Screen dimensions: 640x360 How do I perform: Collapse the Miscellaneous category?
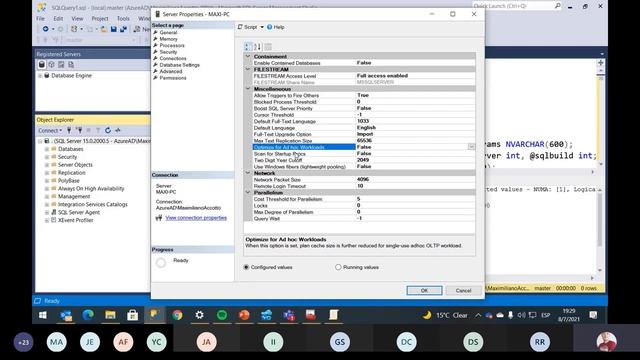(x=248, y=89)
